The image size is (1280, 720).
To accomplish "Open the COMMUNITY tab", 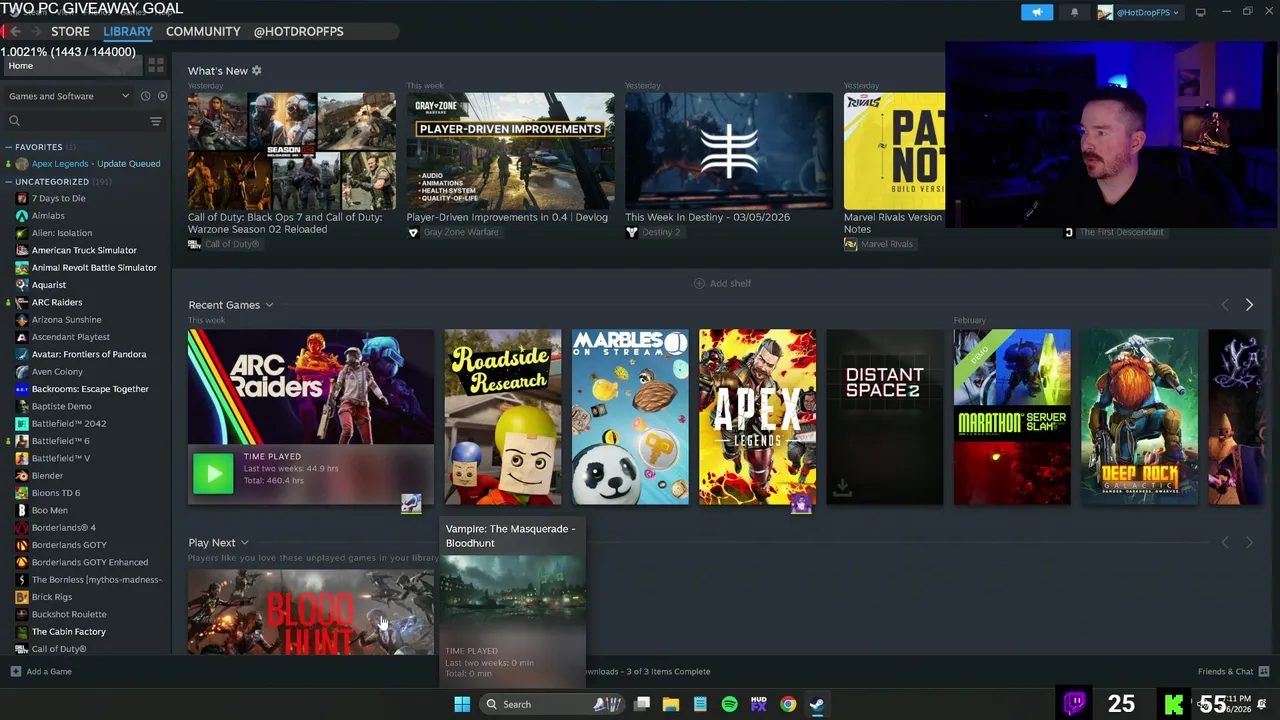I will 203,31.
